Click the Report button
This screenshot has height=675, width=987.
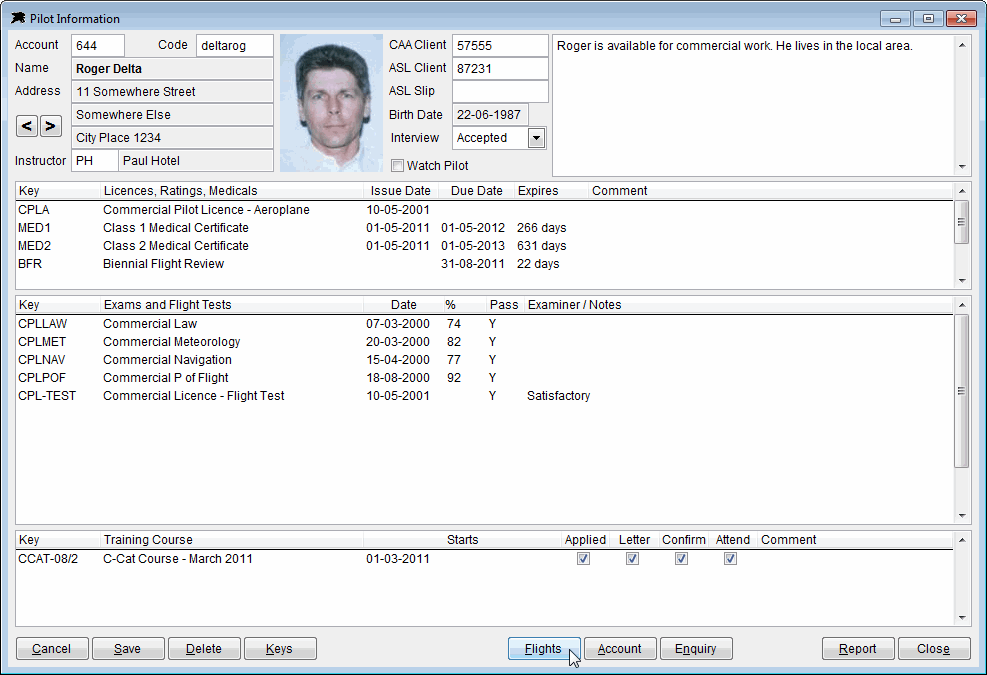(x=858, y=649)
